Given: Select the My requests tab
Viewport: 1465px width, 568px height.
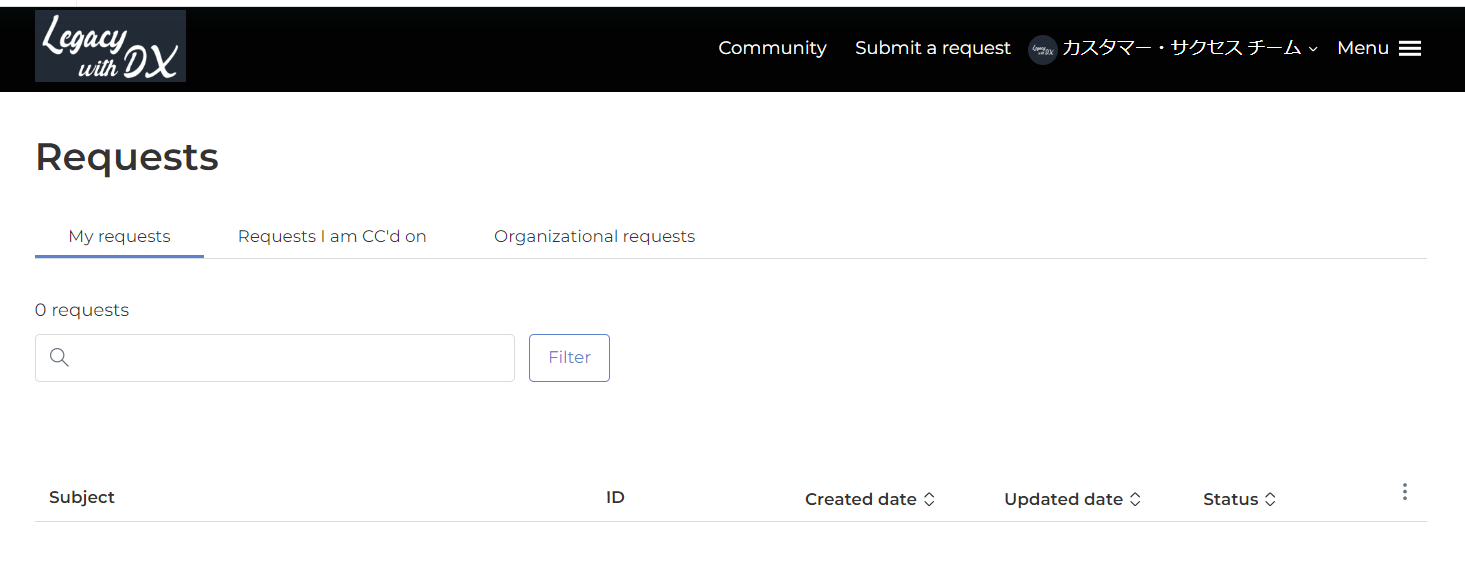Looking at the screenshot, I should point(119,237).
